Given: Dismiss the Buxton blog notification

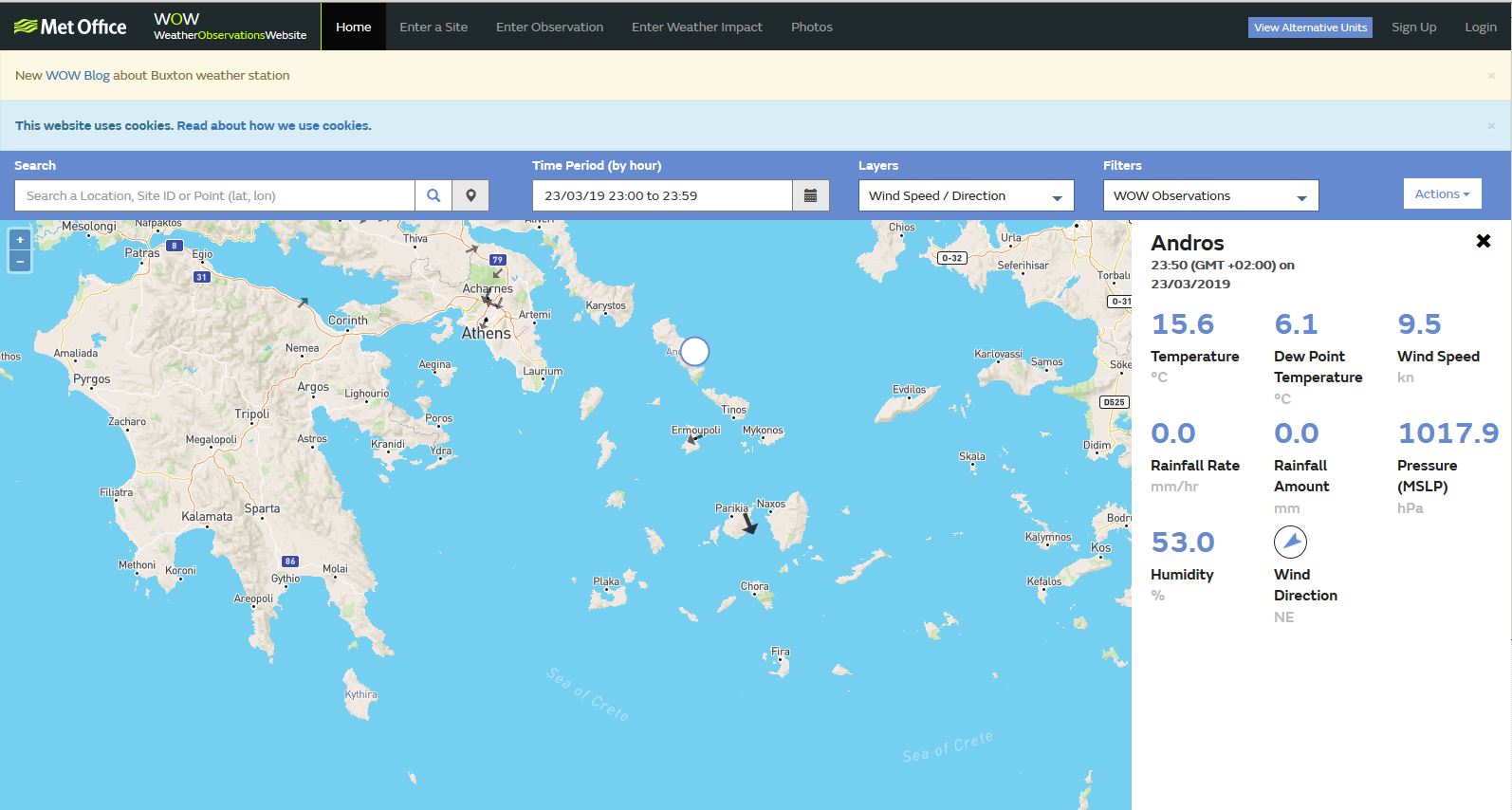Looking at the screenshot, I should 1491,76.
